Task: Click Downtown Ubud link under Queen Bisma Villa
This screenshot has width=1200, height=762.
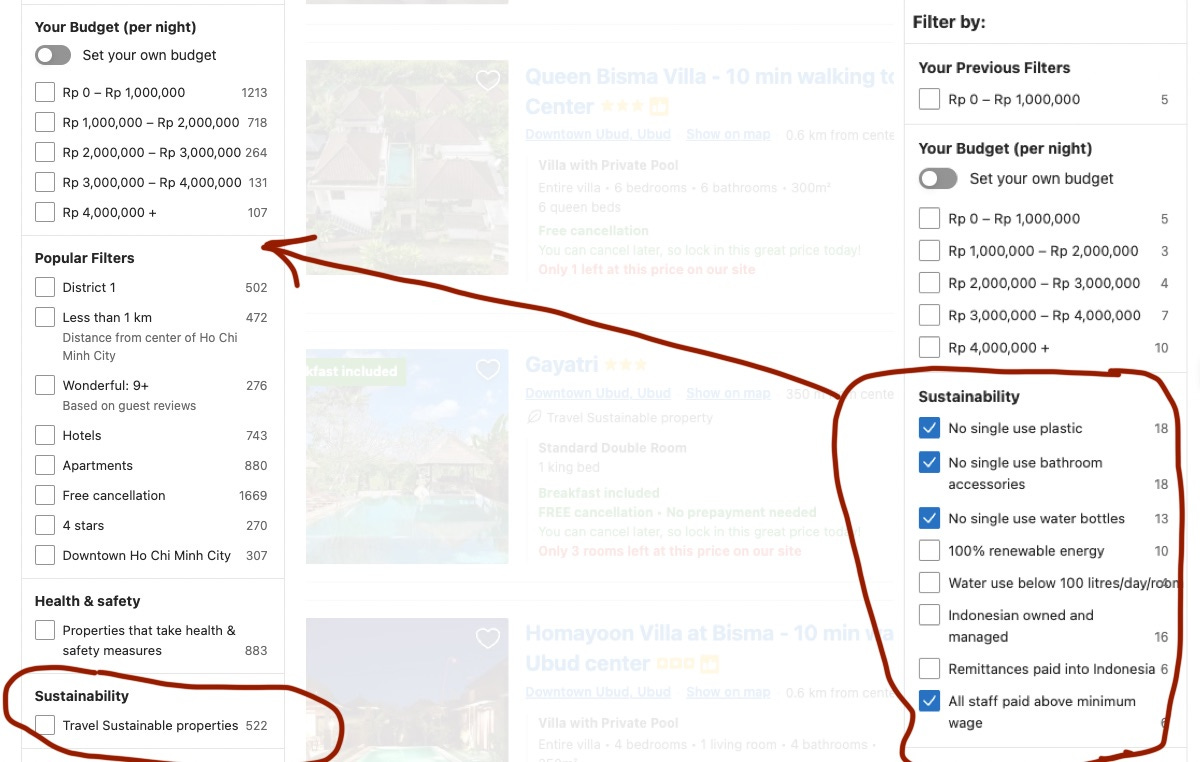Action: pos(598,134)
